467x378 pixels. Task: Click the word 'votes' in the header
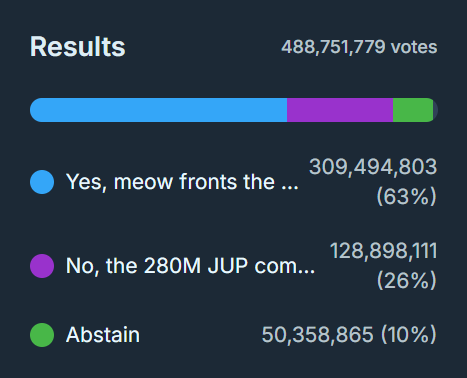(x=414, y=47)
